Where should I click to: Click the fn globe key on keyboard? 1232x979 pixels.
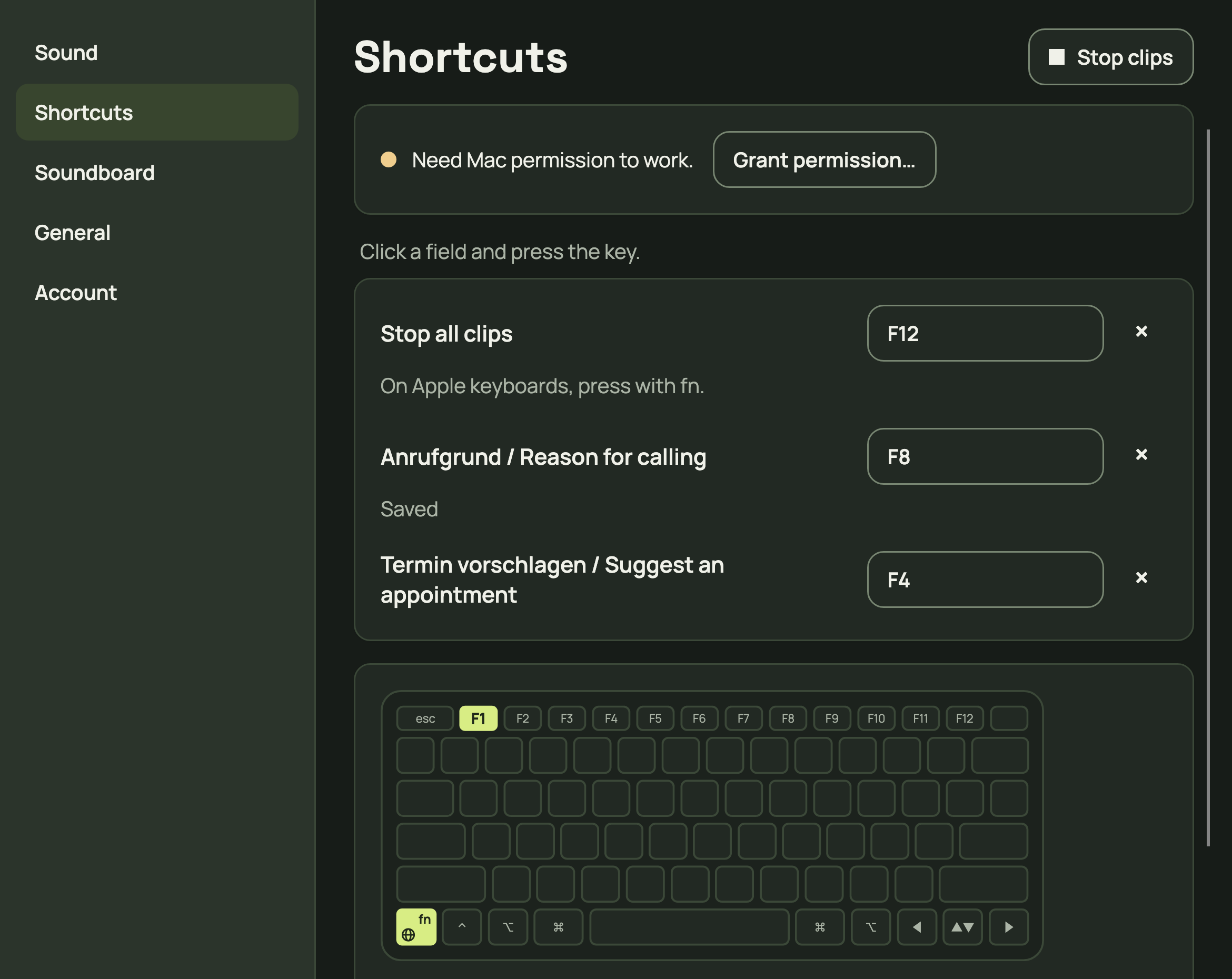point(416,927)
